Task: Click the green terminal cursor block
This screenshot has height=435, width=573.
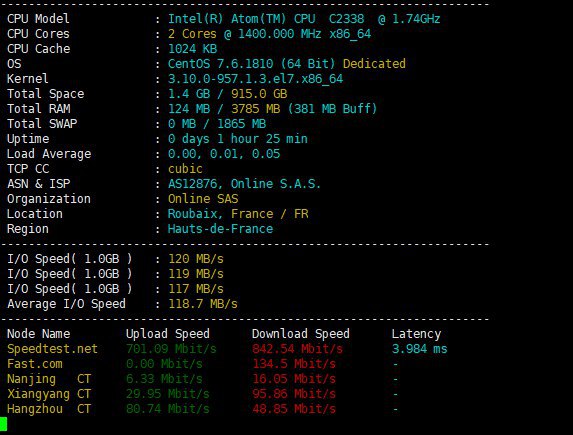Action: coord(3,424)
